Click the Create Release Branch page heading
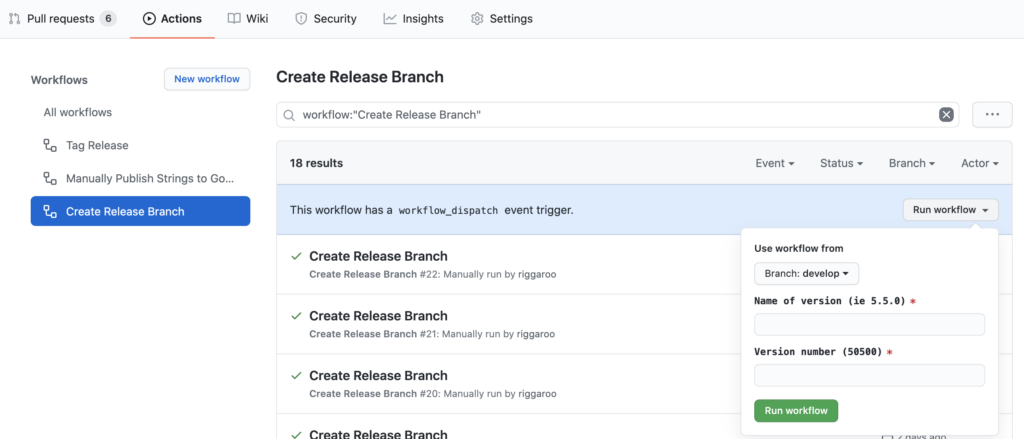The image size is (1024, 439). [360, 77]
